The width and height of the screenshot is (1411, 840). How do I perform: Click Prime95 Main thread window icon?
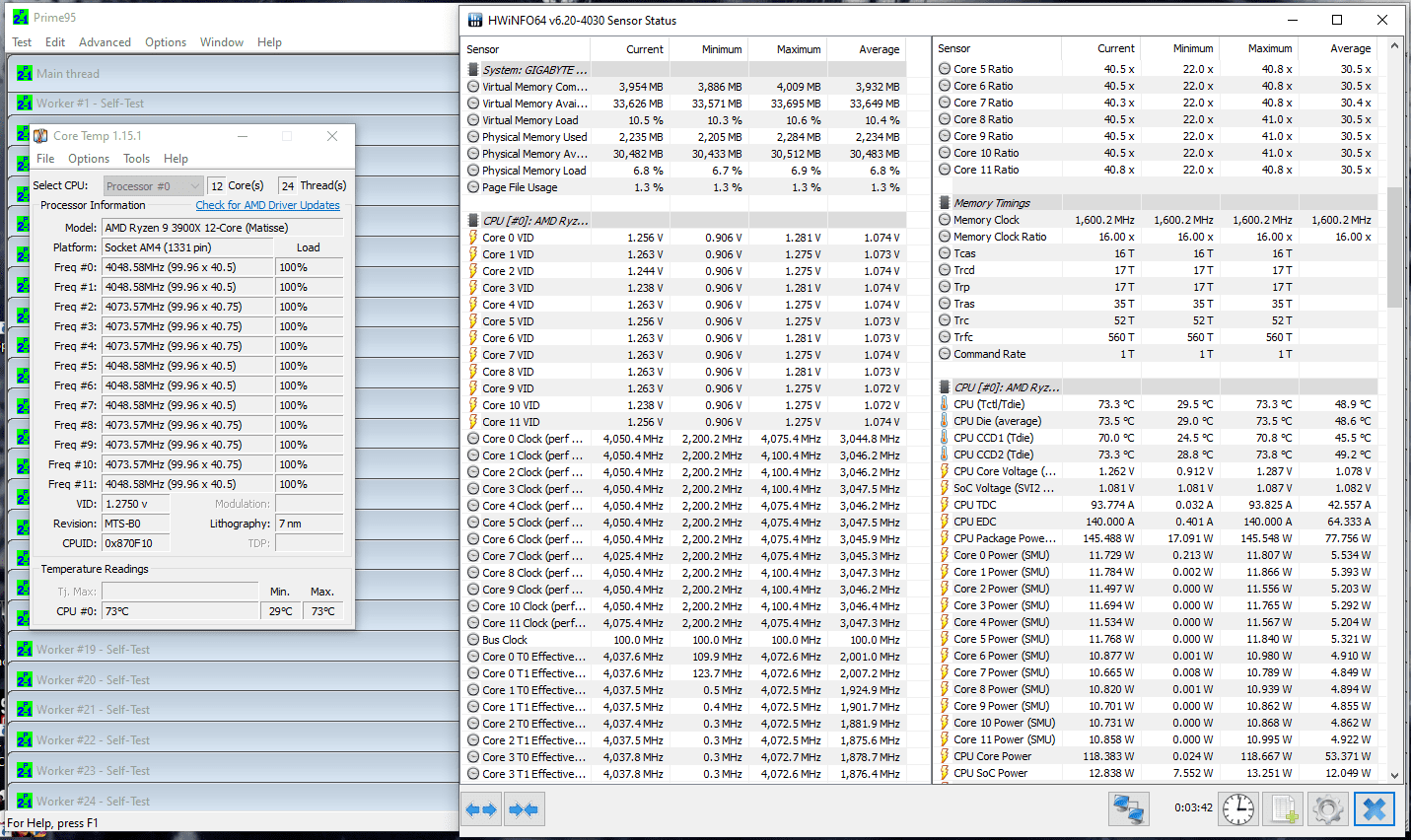click(x=25, y=73)
